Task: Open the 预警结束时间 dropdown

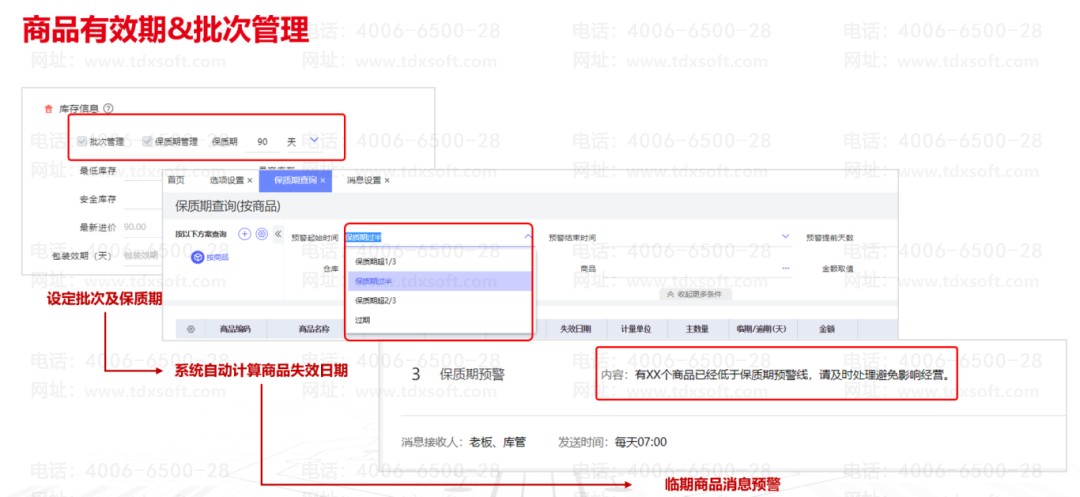Action: [x=786, y=236]
